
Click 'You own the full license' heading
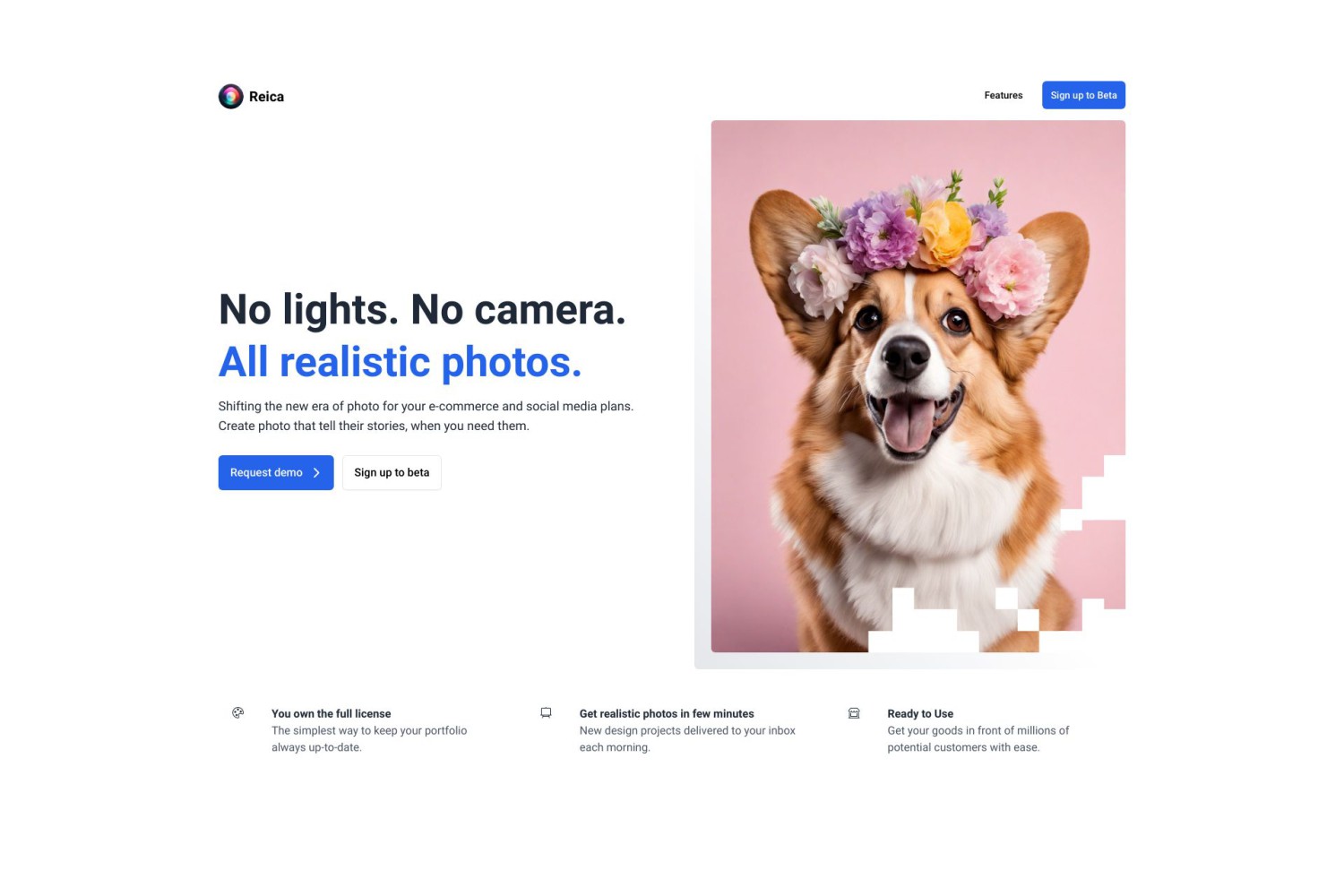332,714
